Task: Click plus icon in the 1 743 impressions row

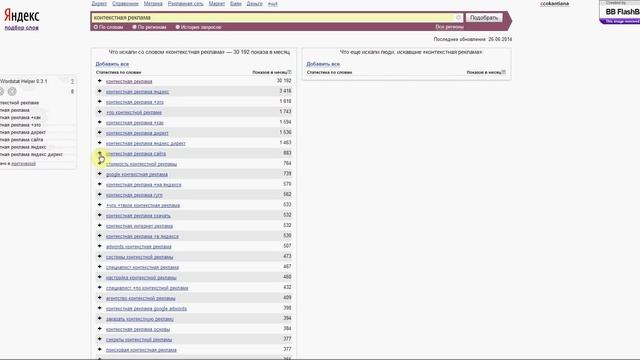Action: 100,112
